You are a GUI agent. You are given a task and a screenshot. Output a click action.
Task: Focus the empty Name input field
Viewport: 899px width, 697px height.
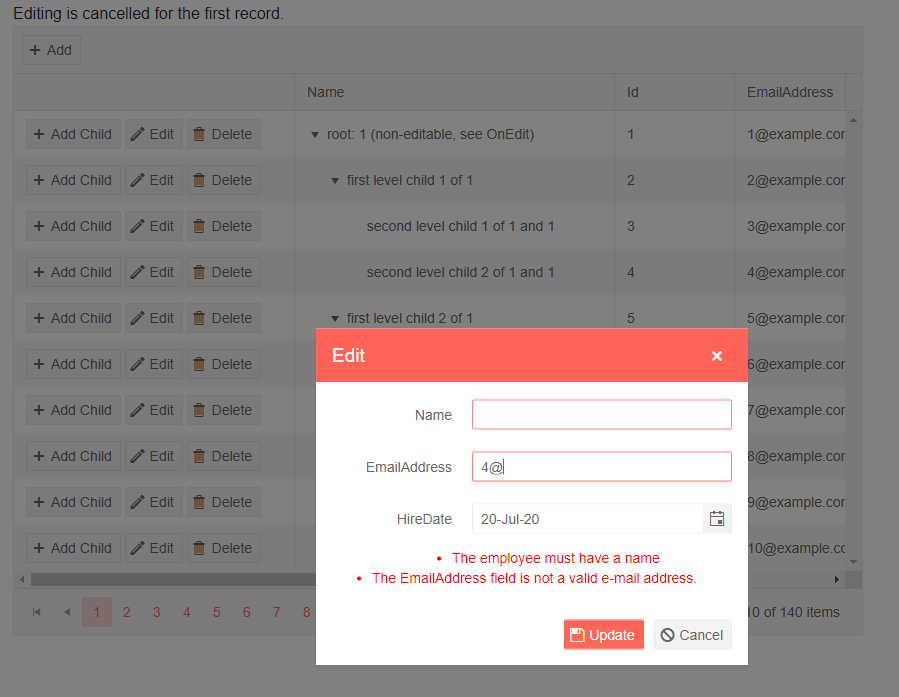point(601,415)
